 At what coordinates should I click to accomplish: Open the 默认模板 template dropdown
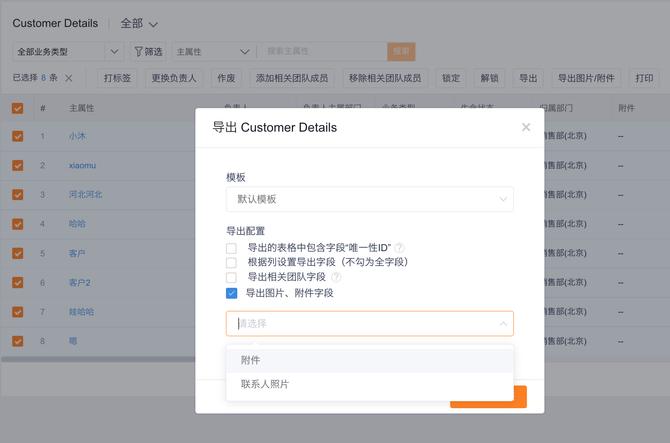click(369, 199)
